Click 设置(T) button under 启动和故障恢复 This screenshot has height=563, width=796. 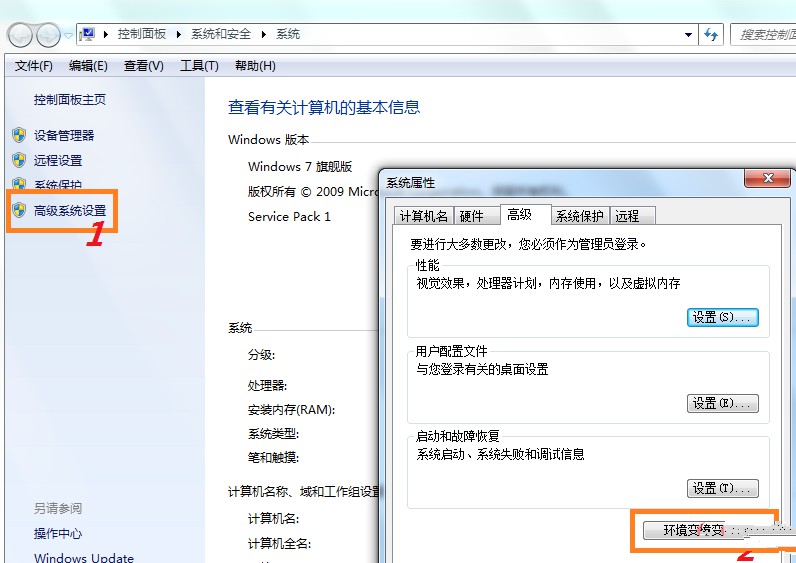(722, 488)
